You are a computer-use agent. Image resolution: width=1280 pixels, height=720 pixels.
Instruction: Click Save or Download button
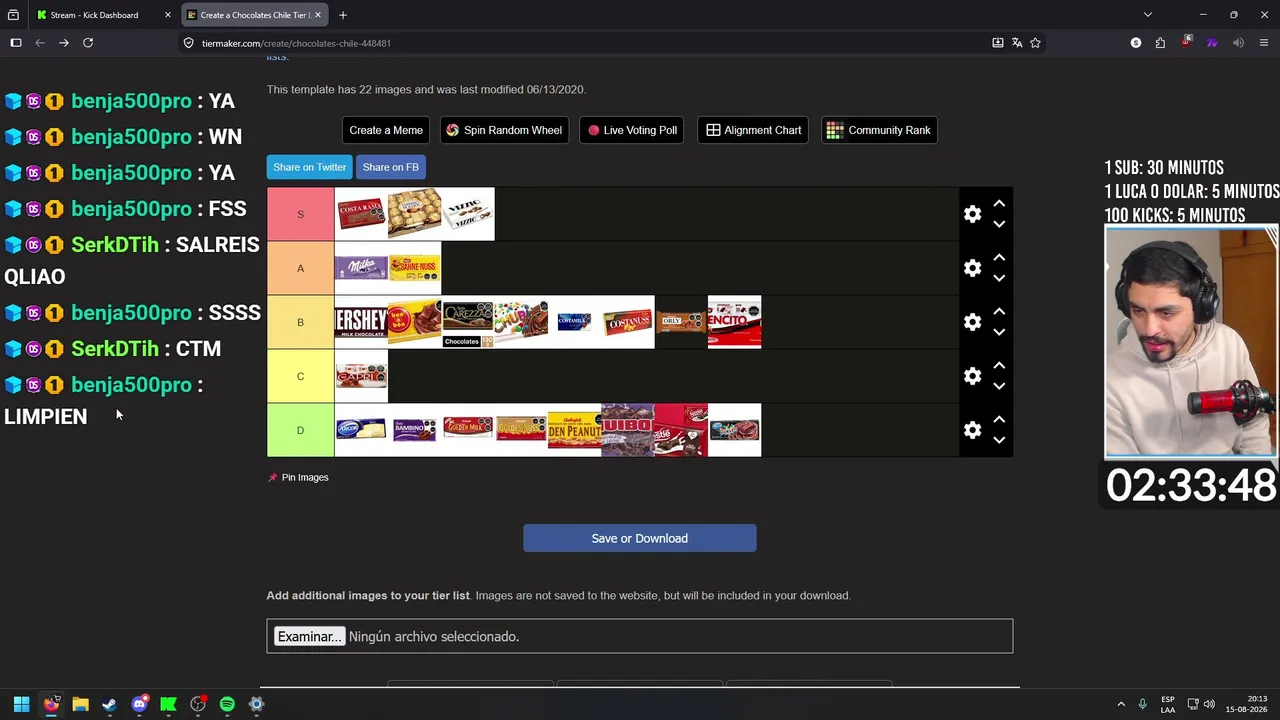point(640,538)
